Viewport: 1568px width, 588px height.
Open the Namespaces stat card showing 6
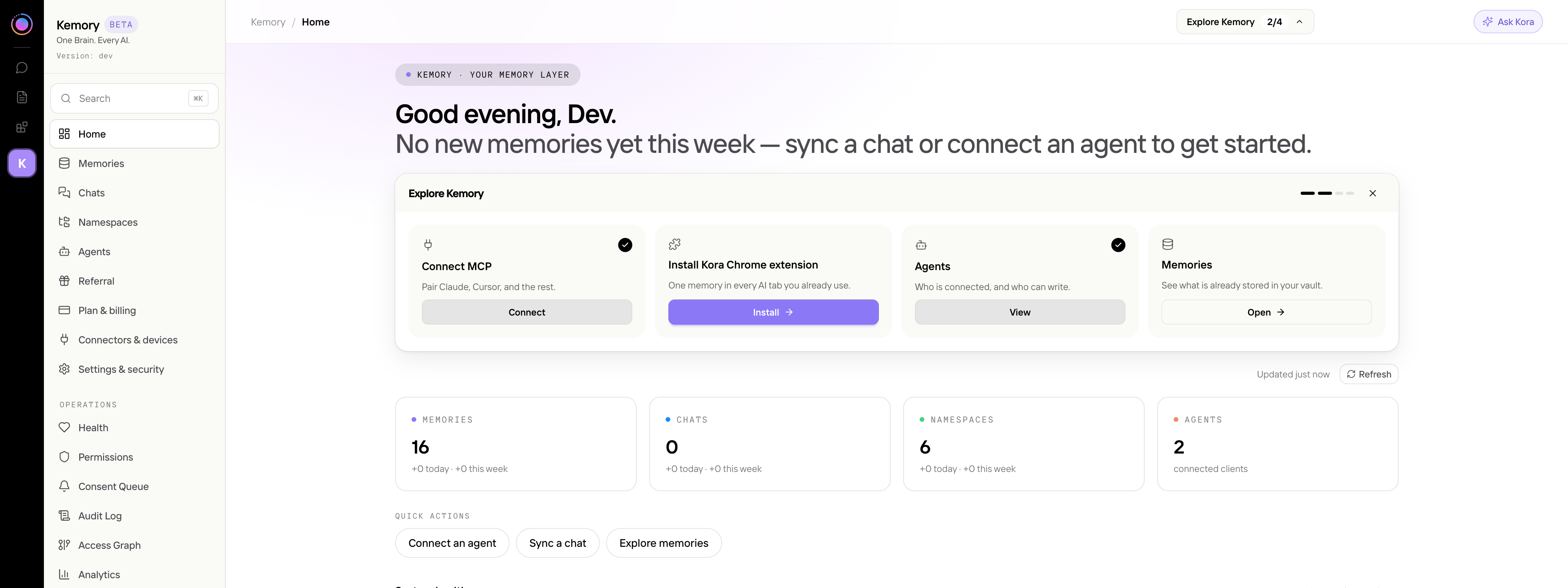point(1023,444)
